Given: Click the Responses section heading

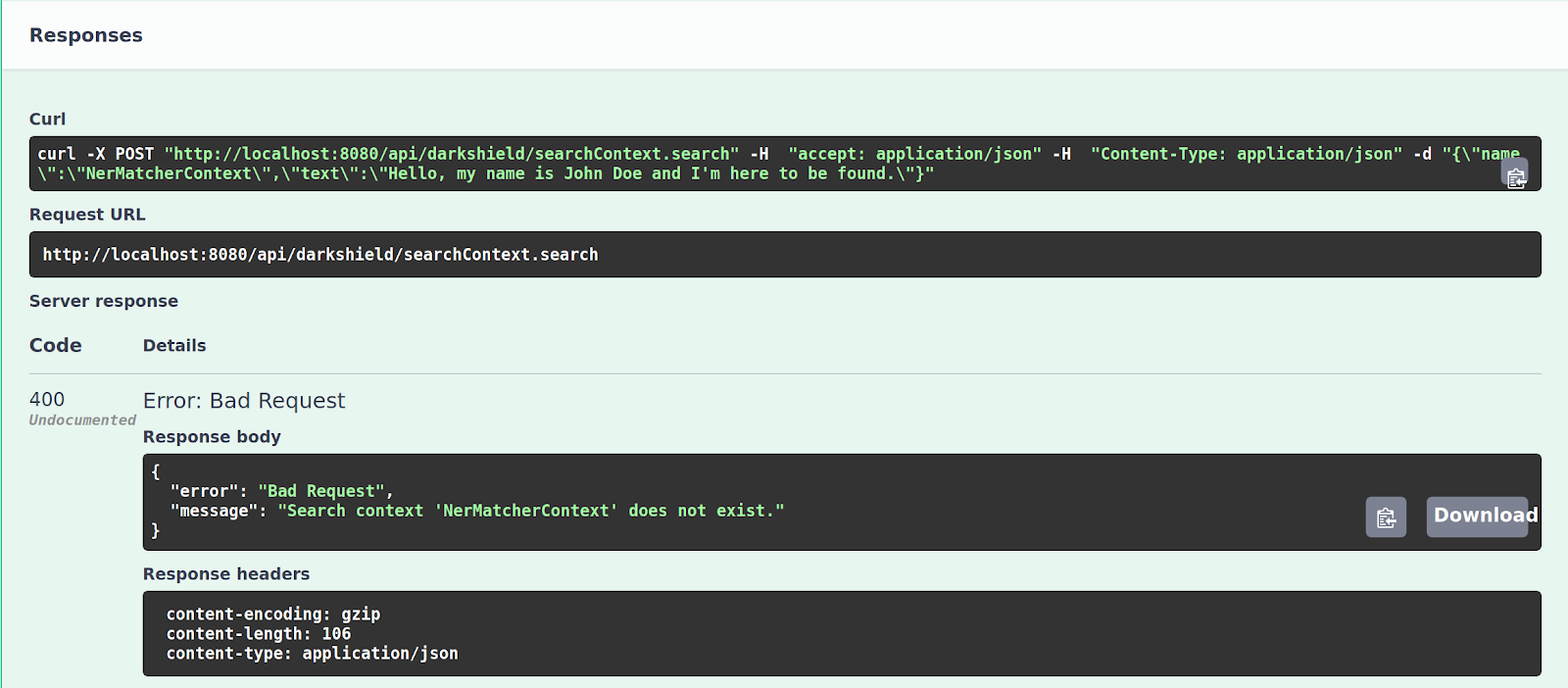Looking at the screenshot, I should 86,35.
